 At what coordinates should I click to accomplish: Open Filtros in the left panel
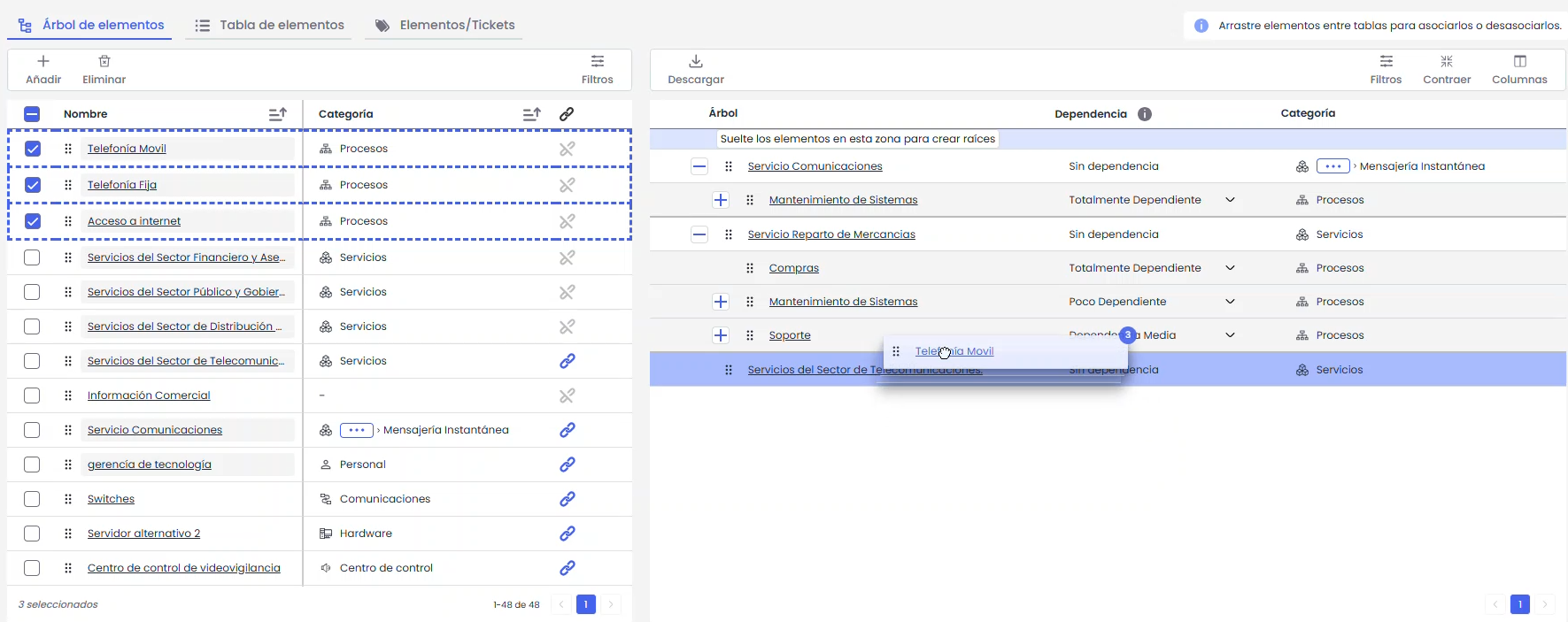click(x=598, y=69)
